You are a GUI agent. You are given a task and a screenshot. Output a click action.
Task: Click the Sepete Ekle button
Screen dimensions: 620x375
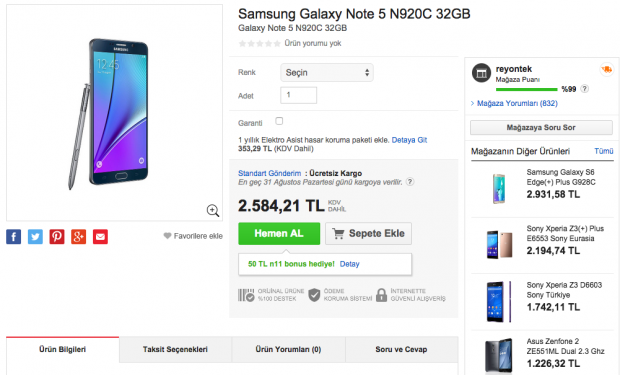point(369,233)
